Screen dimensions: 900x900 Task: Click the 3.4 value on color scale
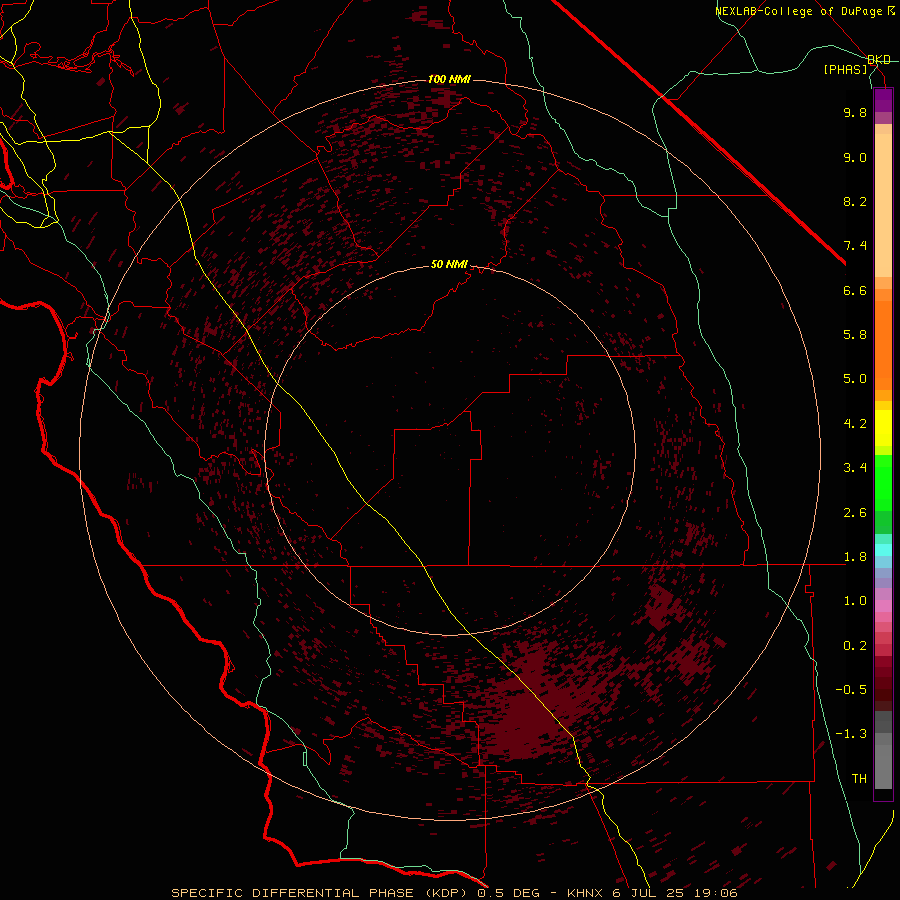pyautogui.click(x=855, y=468)
